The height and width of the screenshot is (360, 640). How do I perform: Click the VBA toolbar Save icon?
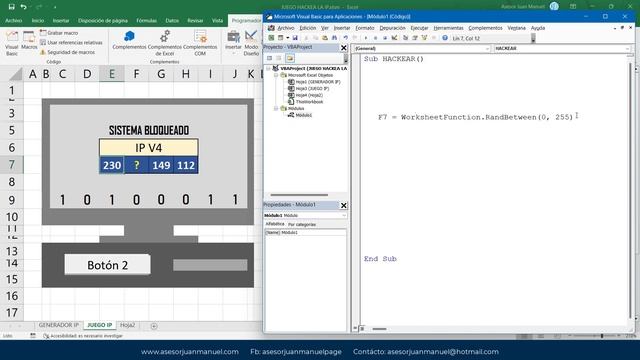click(295, 38)
